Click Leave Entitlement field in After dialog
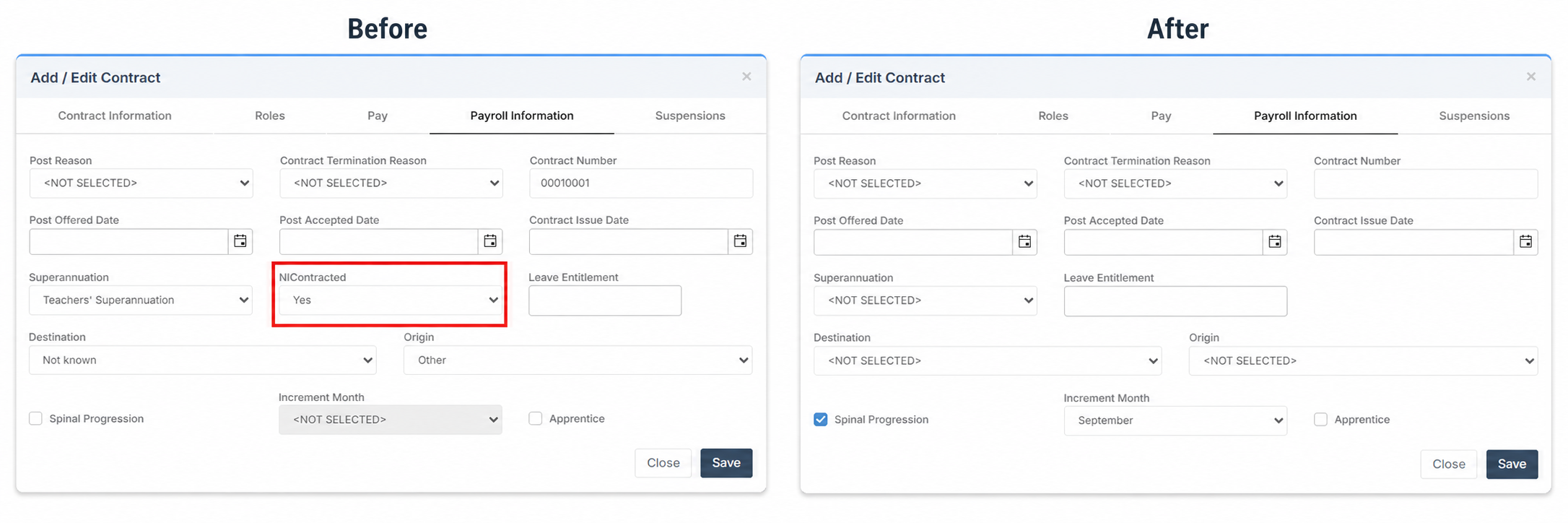The height and width of the screenshot is (523, 1568). 1175,301
